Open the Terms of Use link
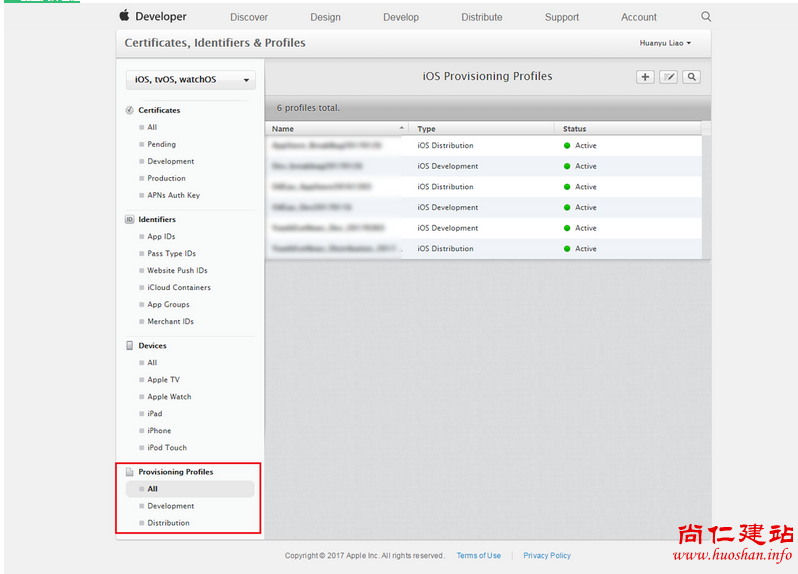 (478, 556)
